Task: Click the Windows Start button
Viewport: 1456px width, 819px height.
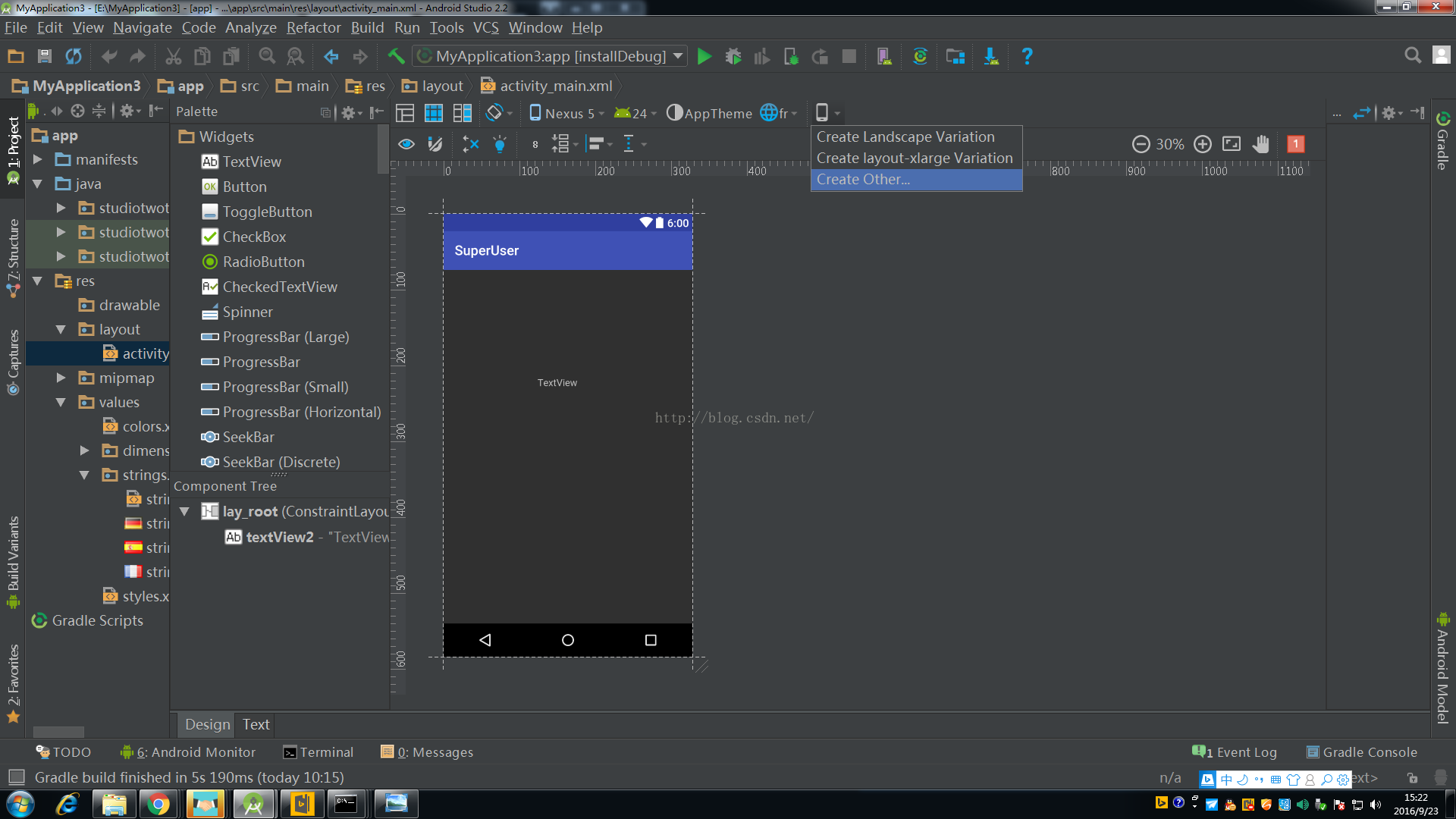Action: 20,804
